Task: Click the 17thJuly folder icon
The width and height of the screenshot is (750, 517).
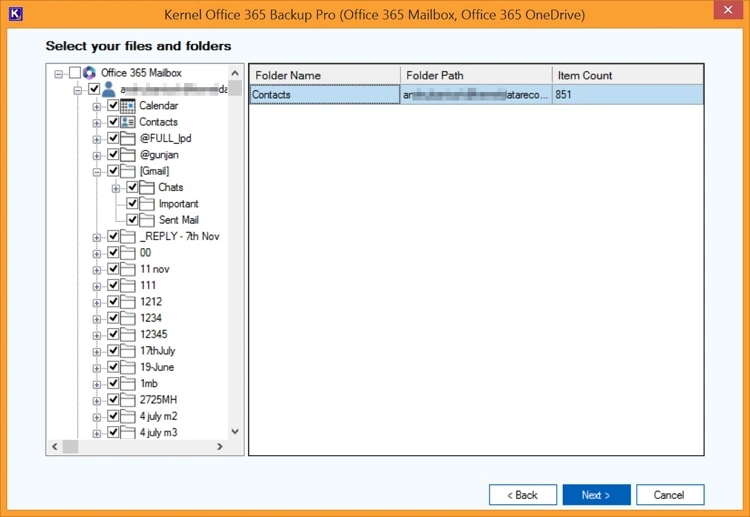Action: [128, 351]
